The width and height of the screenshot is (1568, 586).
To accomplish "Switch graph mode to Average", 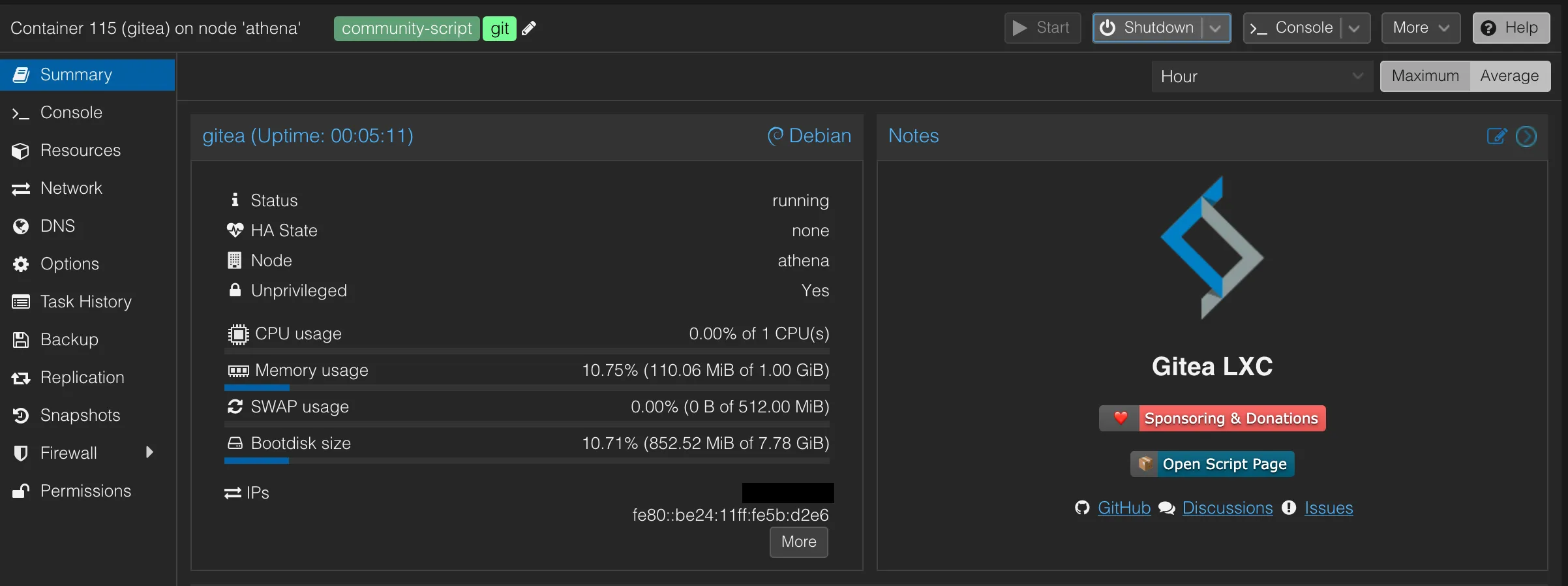I will coord(1509,76).
